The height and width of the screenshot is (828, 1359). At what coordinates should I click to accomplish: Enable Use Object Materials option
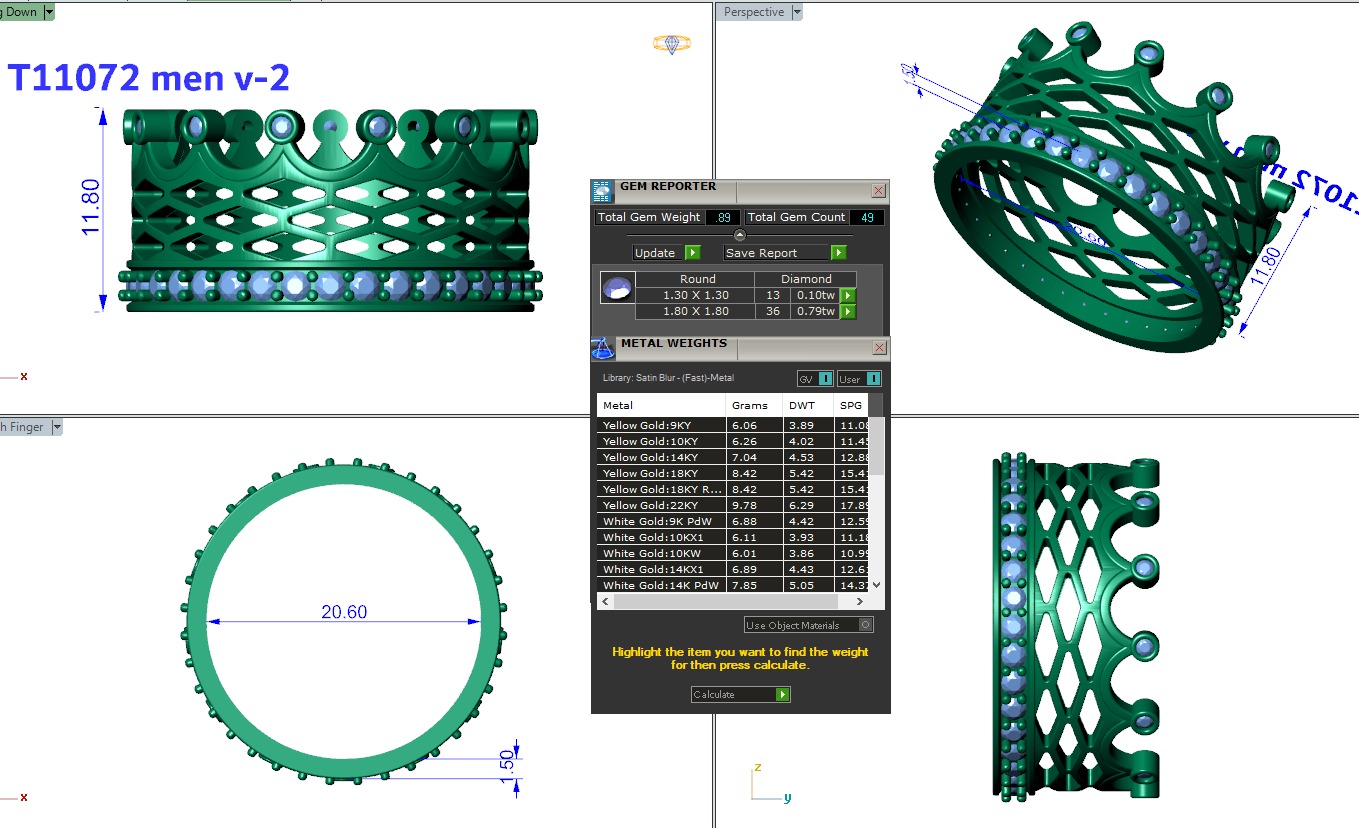click(865, 625)
